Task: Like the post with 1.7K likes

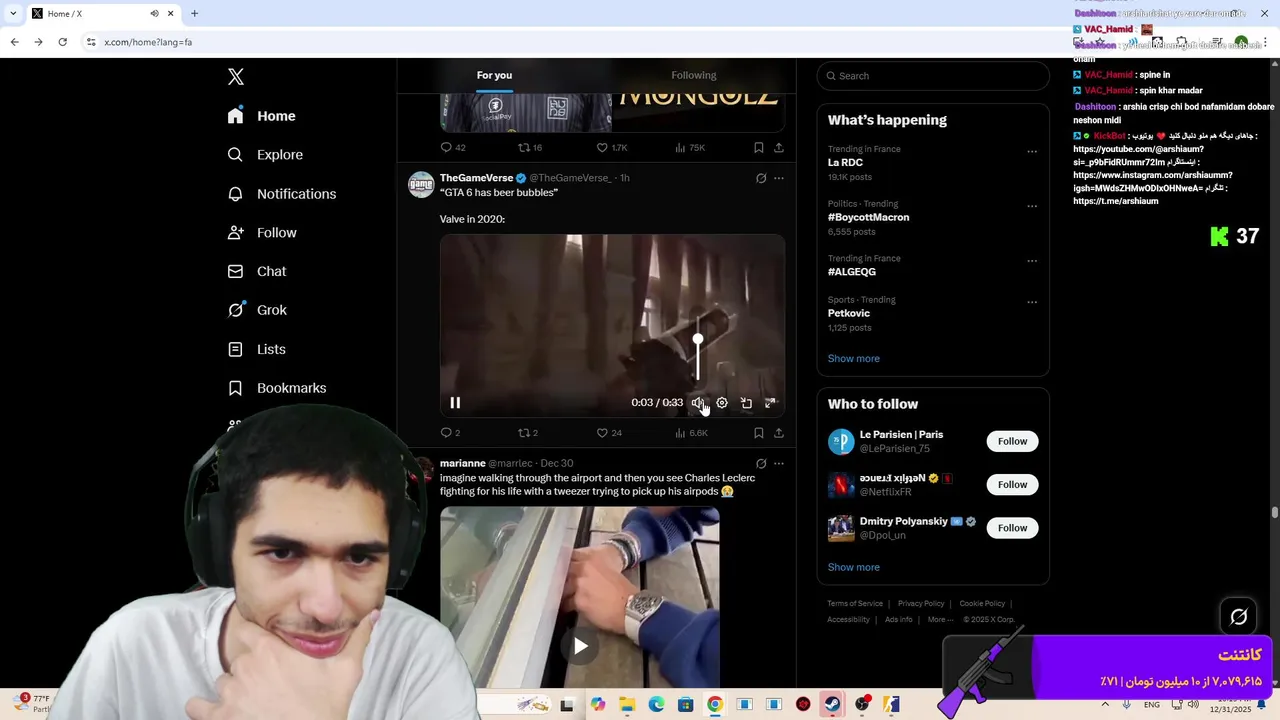Action: 612,147
